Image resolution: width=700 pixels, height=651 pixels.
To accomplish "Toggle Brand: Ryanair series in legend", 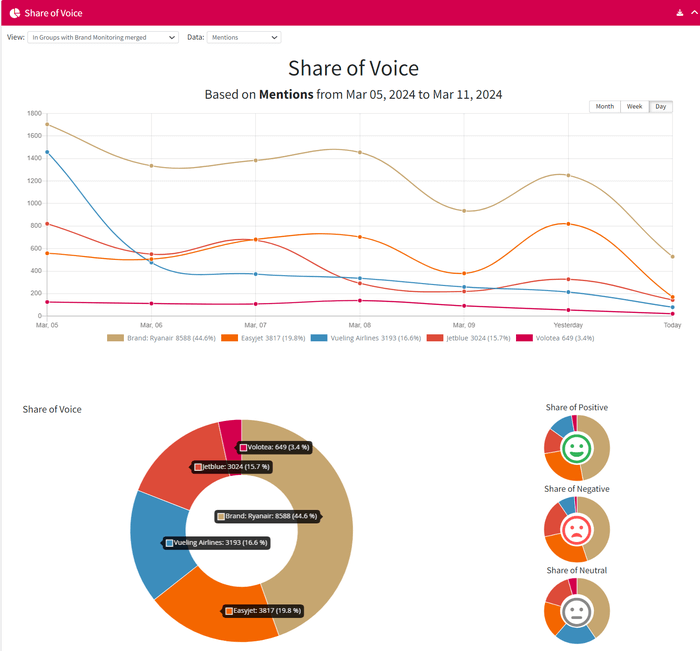I will click(x=162, y=338).
